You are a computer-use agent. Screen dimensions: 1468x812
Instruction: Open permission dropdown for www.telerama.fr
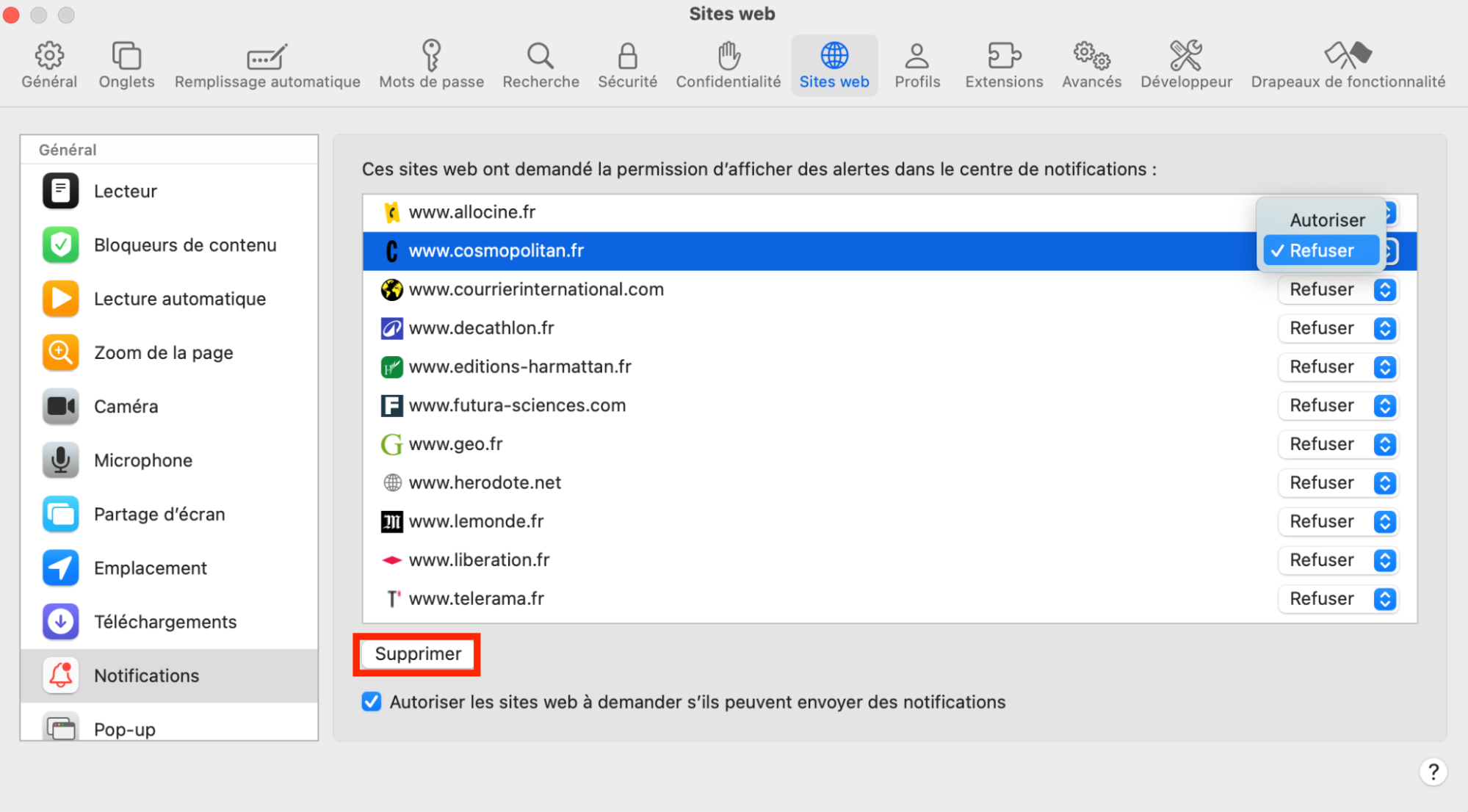pyautogui.click(x=1338, y=598)
